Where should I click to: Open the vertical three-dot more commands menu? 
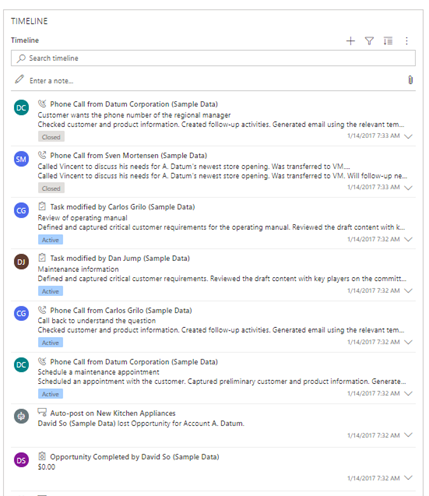(406, 41)
